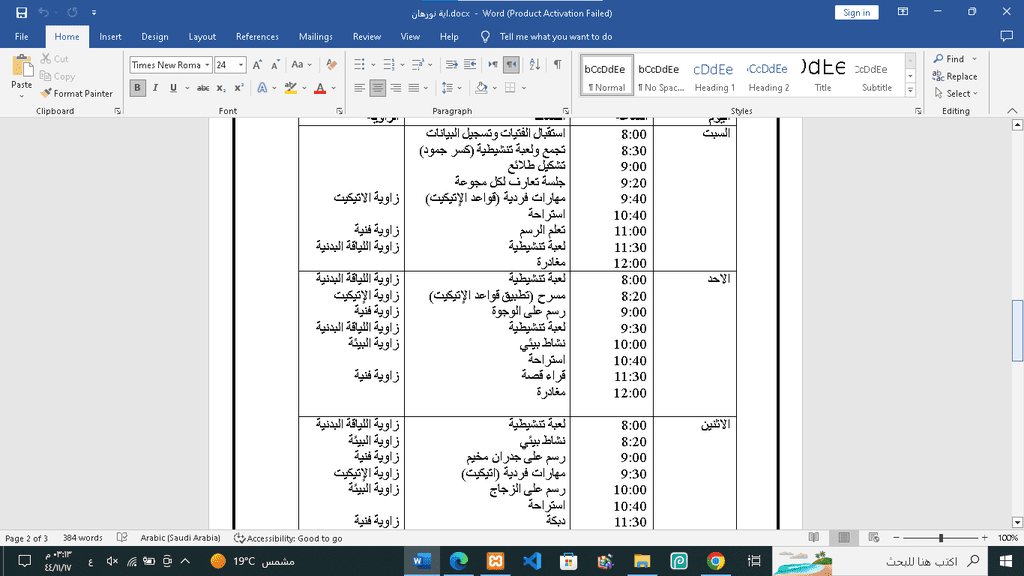Open the comments pane icon
This screenshot has width=1024, height=576.
[x=1006, y=37]
